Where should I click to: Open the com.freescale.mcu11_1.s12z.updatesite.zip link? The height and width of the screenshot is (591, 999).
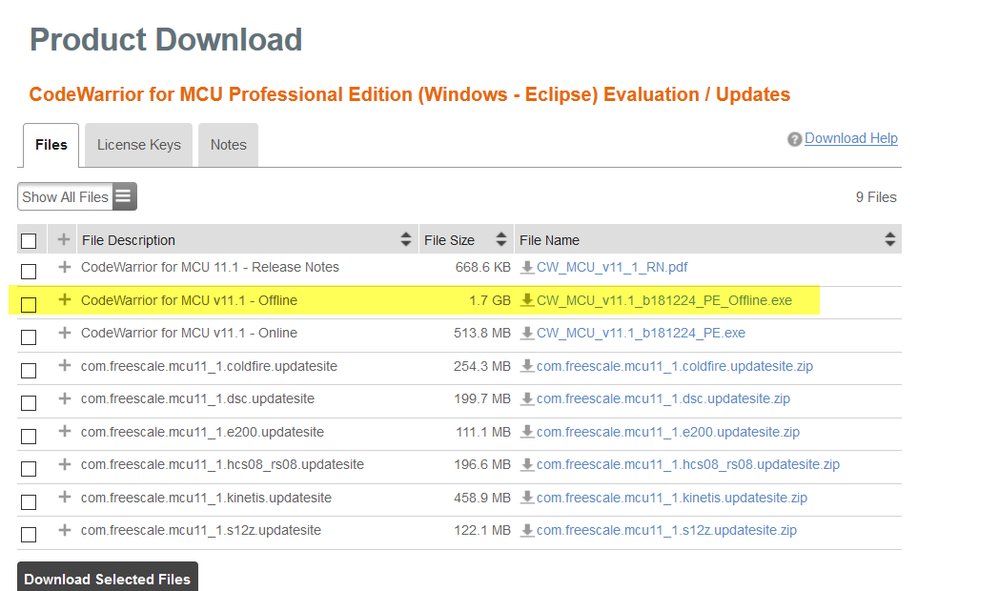point(666,530)
